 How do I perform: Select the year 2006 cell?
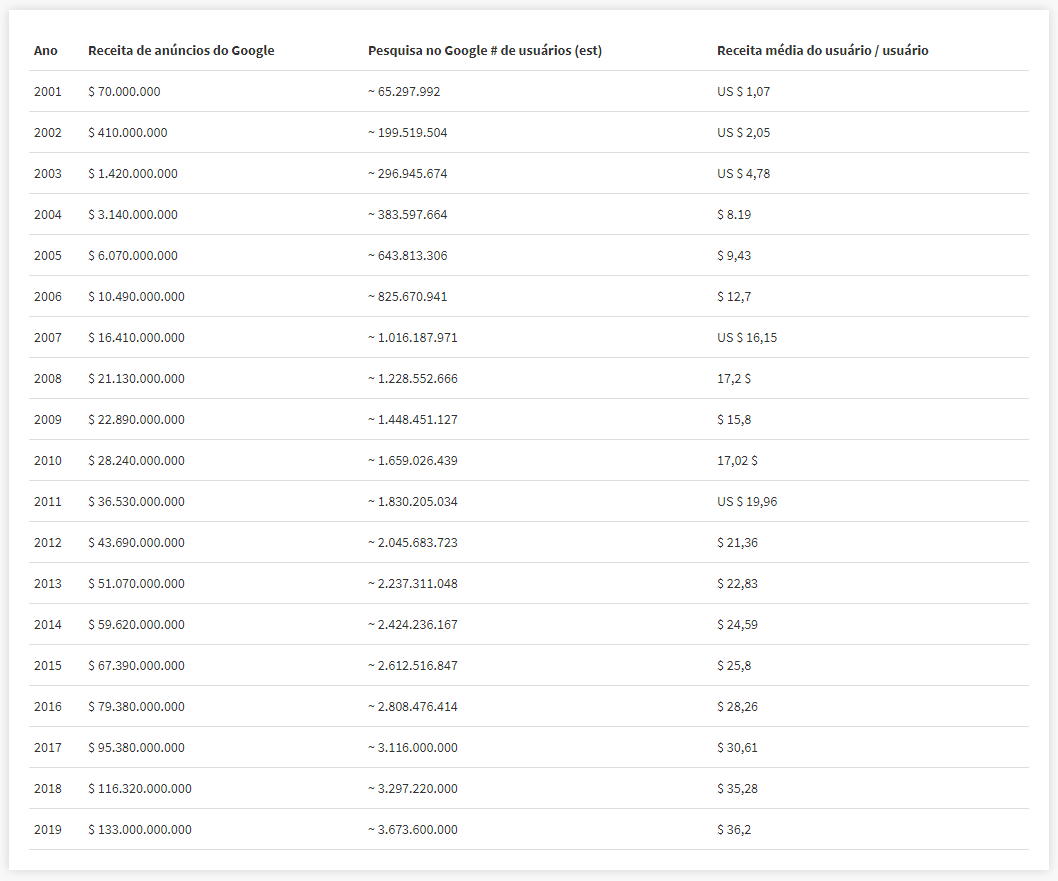pos(48,297)
